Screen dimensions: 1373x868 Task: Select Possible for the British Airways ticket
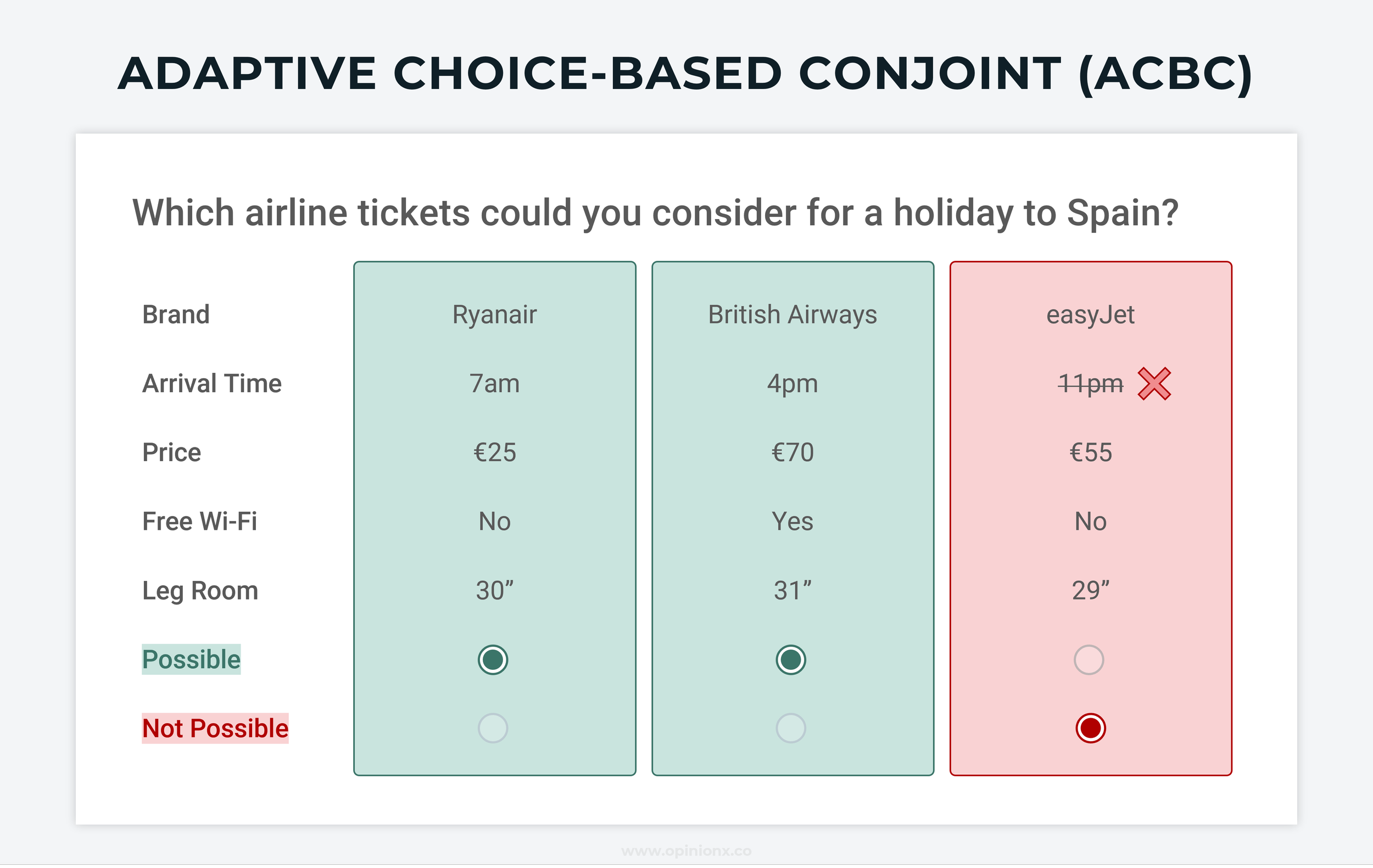coord(791,659)
